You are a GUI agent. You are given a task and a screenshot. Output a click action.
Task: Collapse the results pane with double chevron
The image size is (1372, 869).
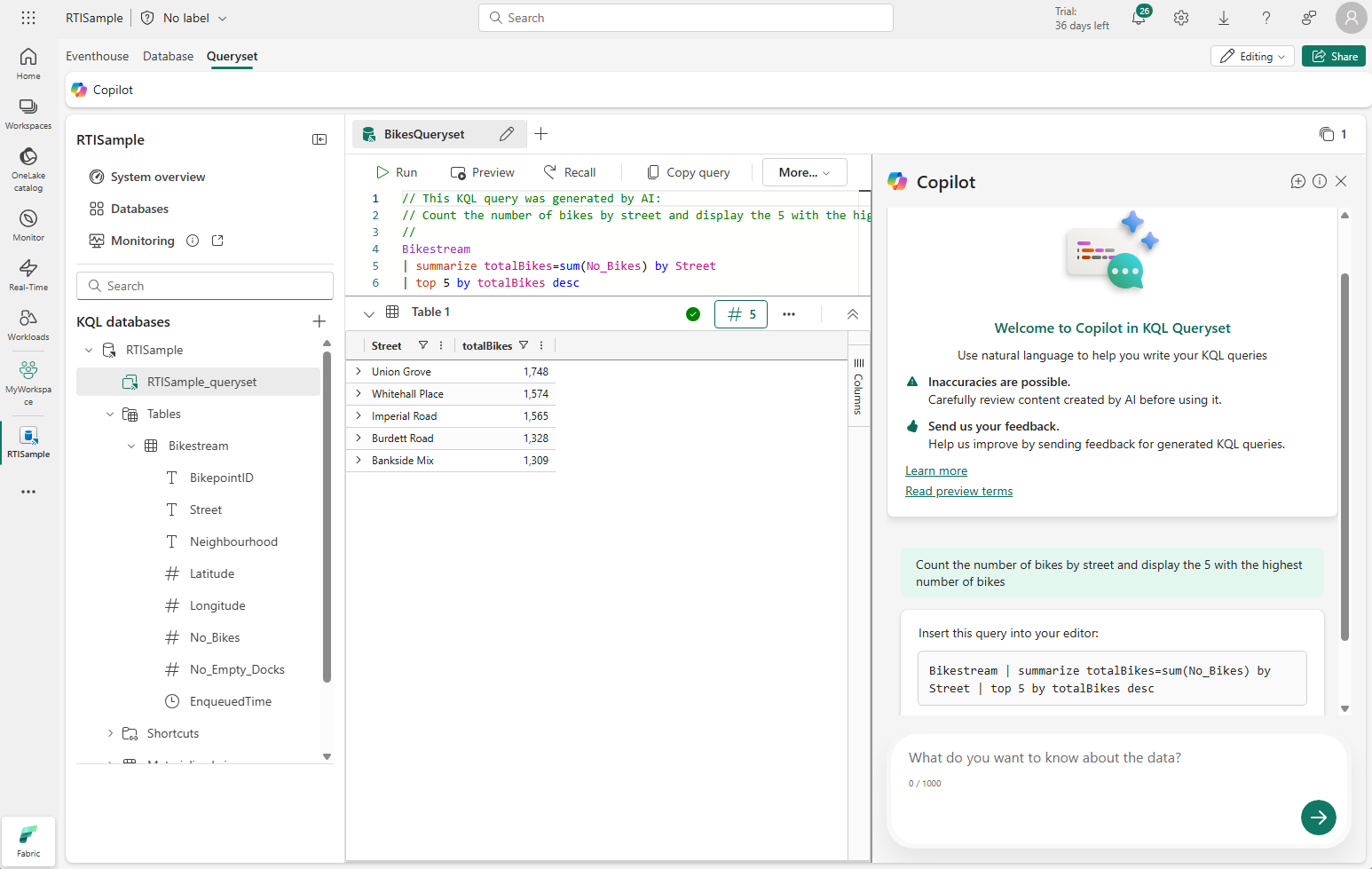click(x=853, y=314)
